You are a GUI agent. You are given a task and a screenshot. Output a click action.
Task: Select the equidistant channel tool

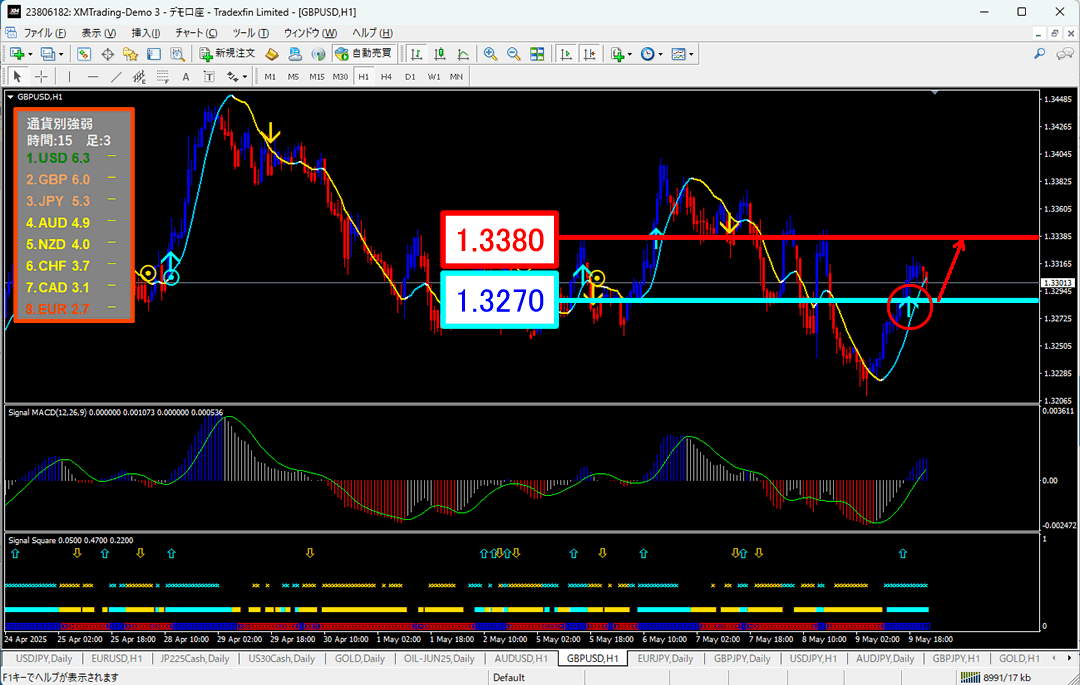click(139, 76)
